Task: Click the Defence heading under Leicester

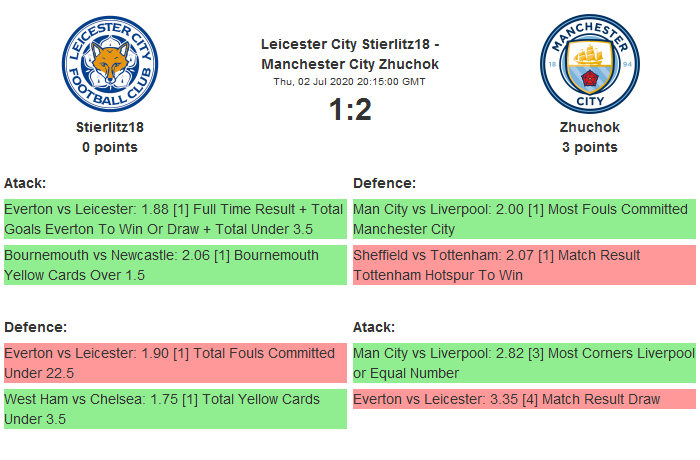Action: click(x=35, y=327)
